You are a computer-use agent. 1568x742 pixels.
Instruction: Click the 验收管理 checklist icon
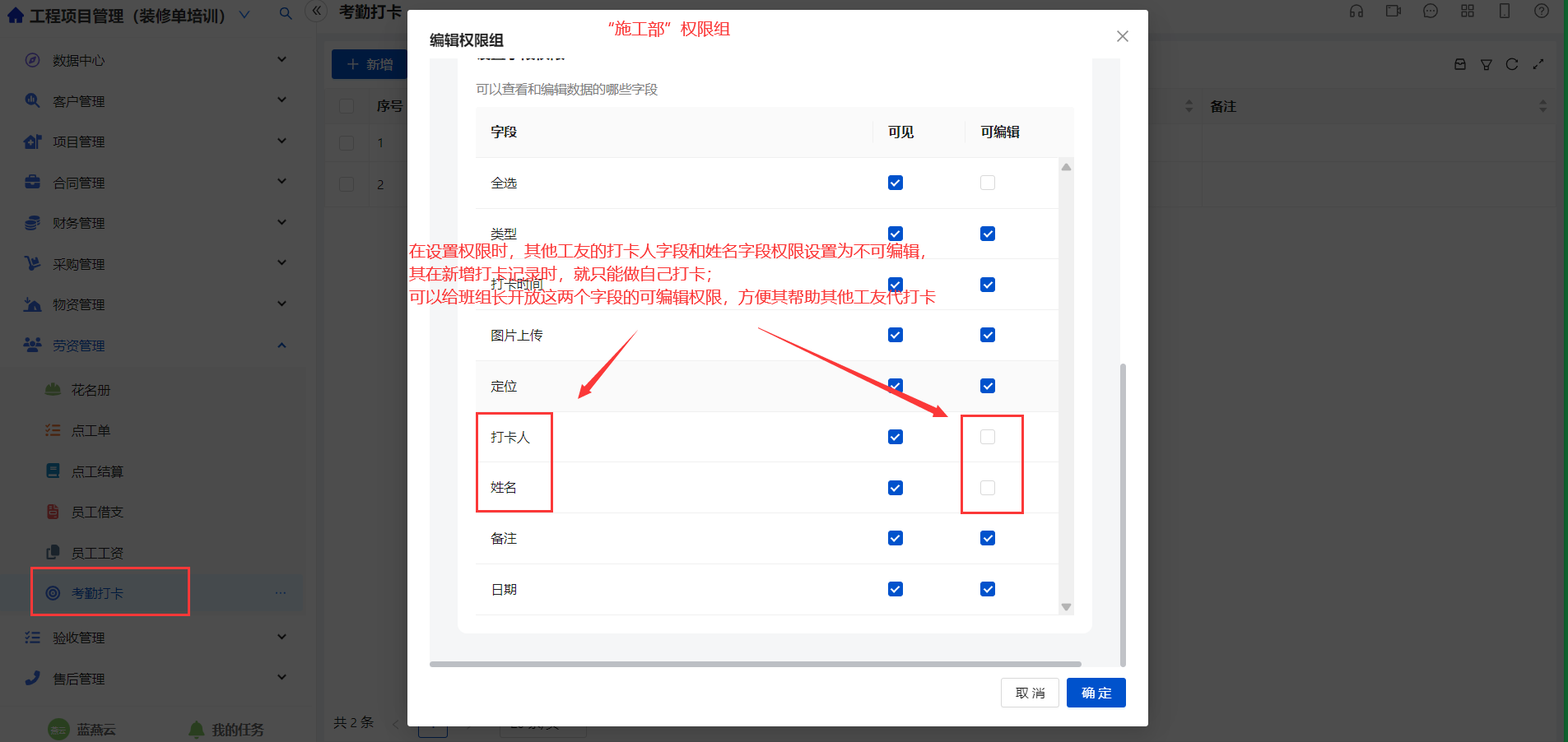click(32, 638)
